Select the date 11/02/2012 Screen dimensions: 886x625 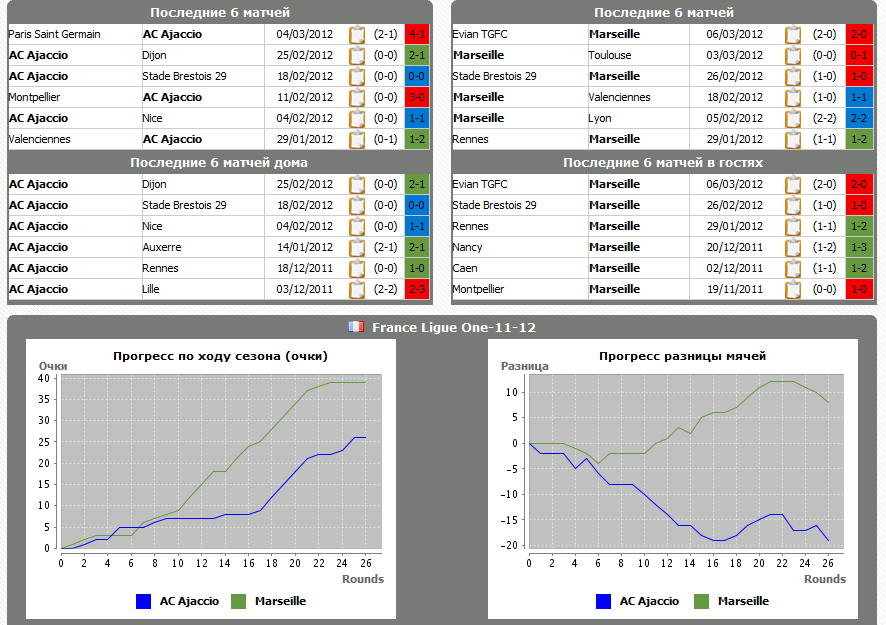(x=305, y=97)
